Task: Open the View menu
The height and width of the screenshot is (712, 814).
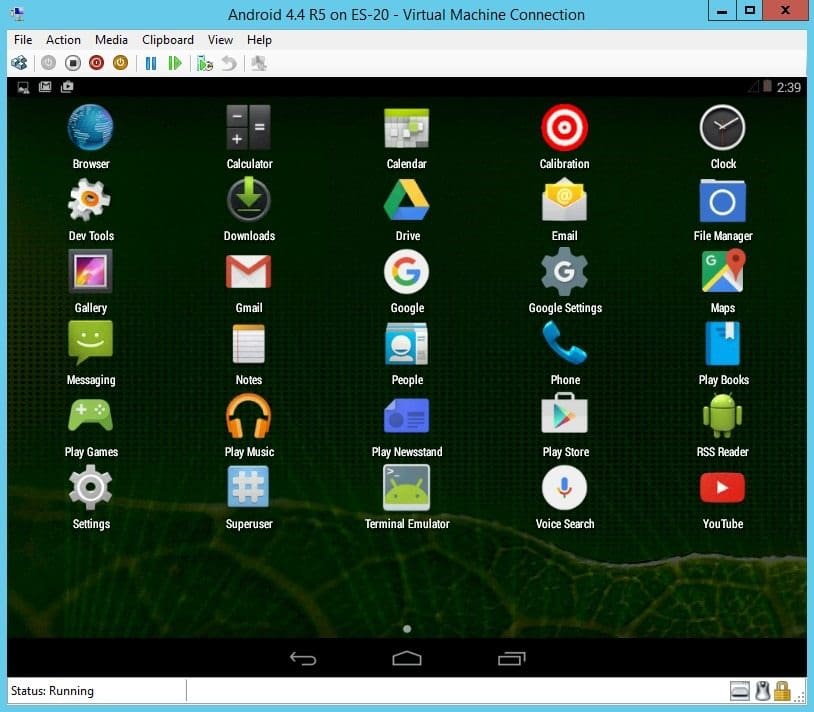Action: coord(220,40)
